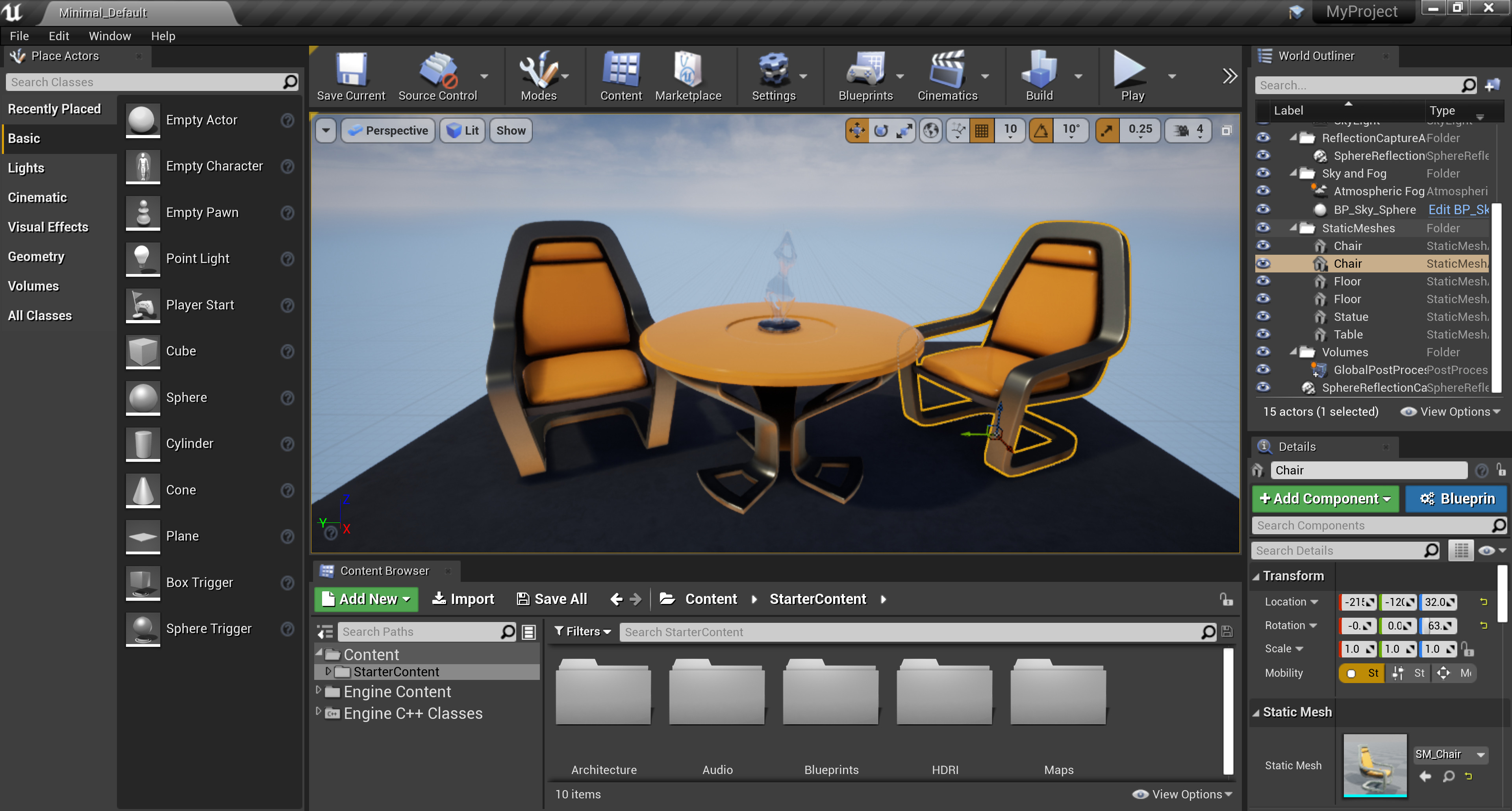Viewport: 1512px width, 811px height.
Task: Toggle world/local coordinate system globe icon
Action: point(931,130)
